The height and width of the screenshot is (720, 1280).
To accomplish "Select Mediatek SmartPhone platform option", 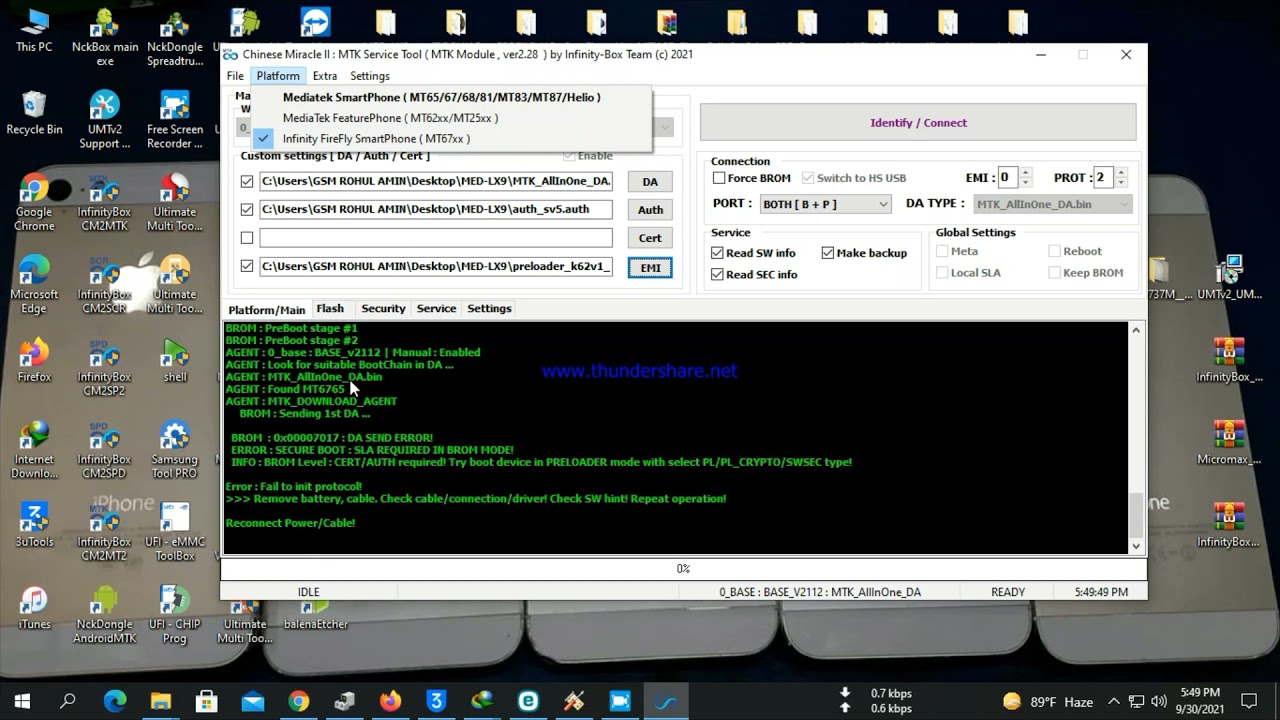I will tap(452, 97).
